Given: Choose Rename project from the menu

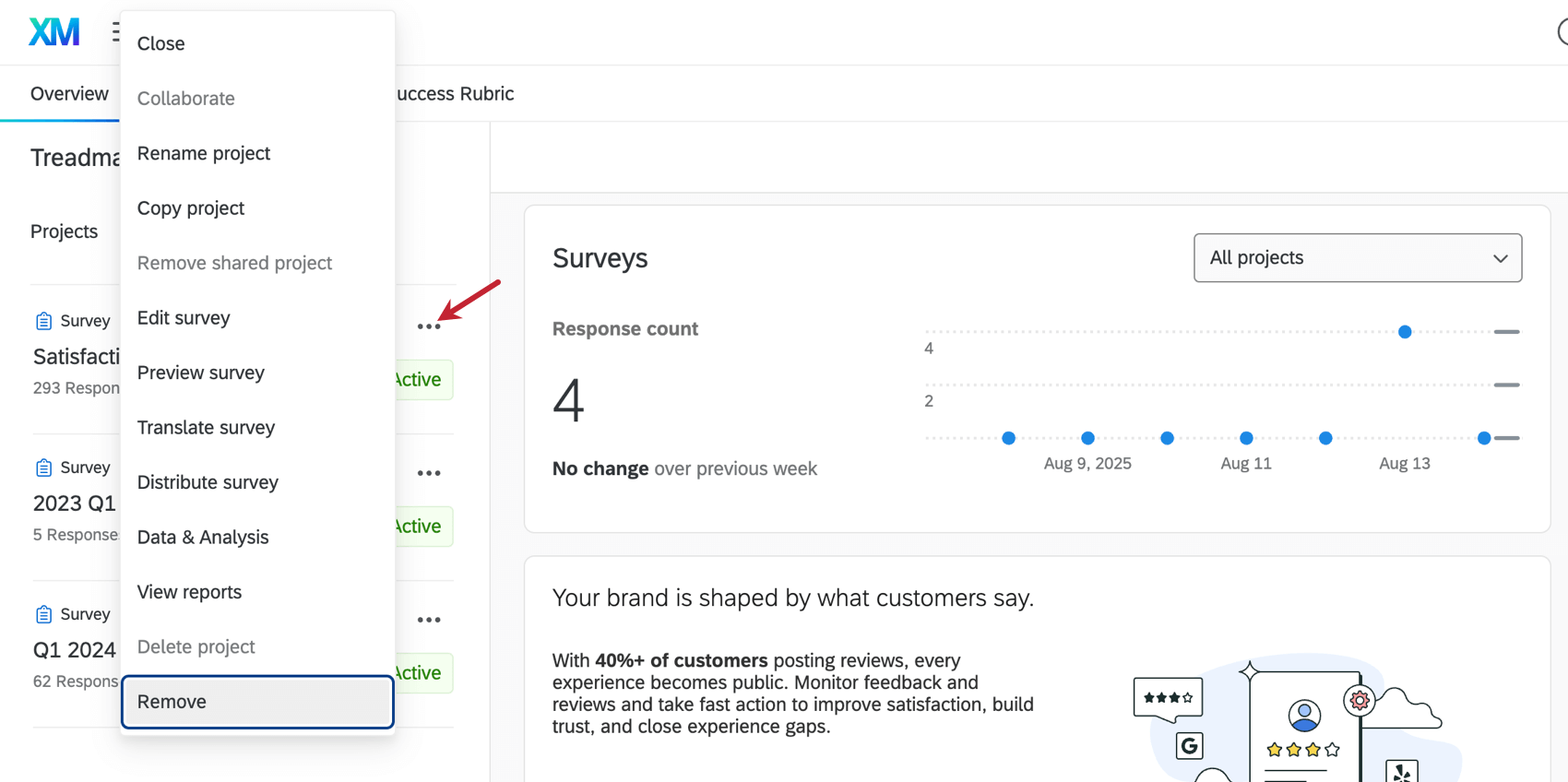Looking at the screenshot, I should [204, 153].
